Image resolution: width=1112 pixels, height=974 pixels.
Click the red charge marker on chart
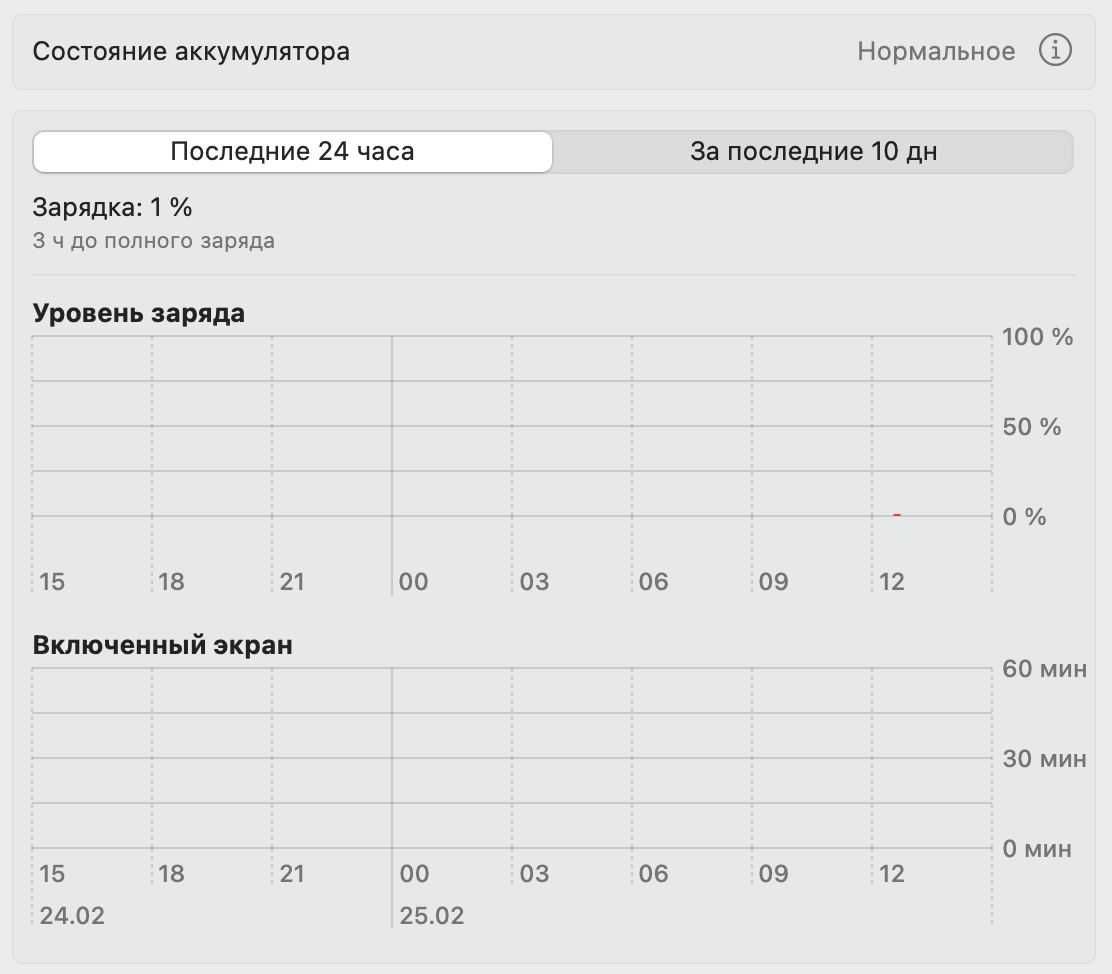click(896, 514)
